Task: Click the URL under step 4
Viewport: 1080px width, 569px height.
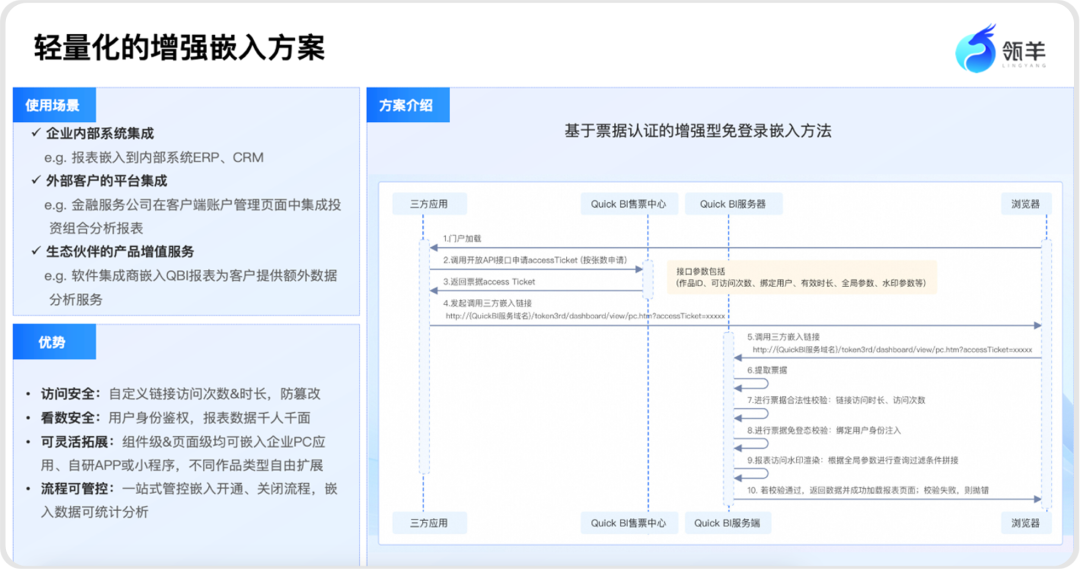Action: pyautogui.click(x=585, y=316)
